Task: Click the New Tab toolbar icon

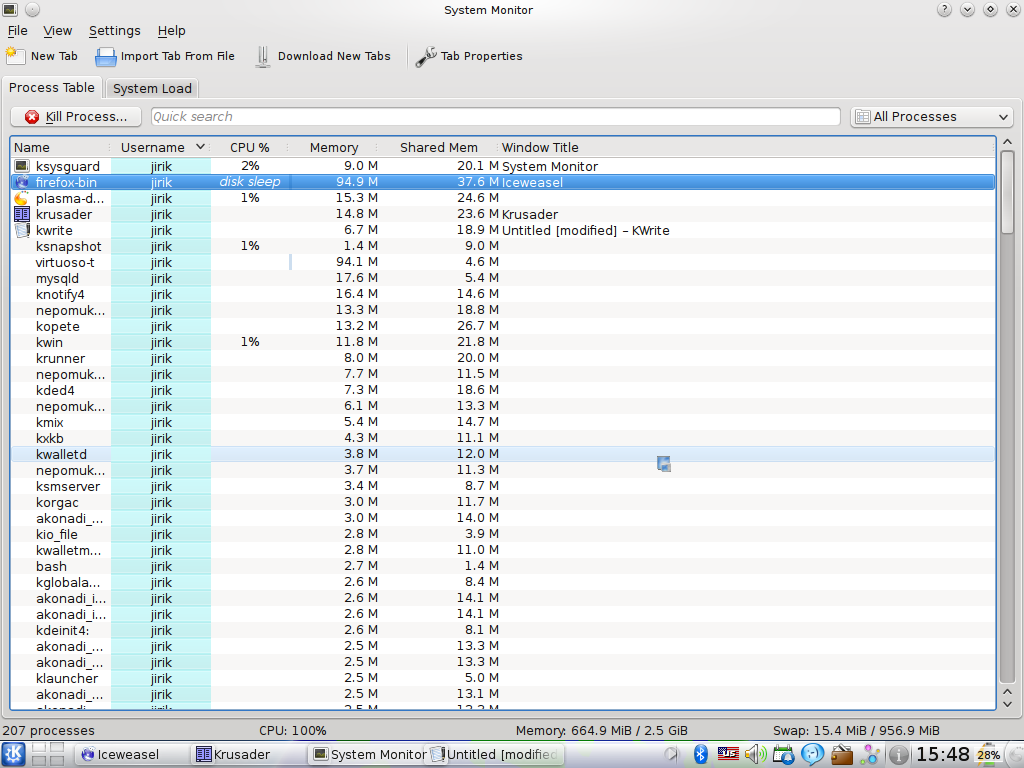Action: tap(16, 56)
